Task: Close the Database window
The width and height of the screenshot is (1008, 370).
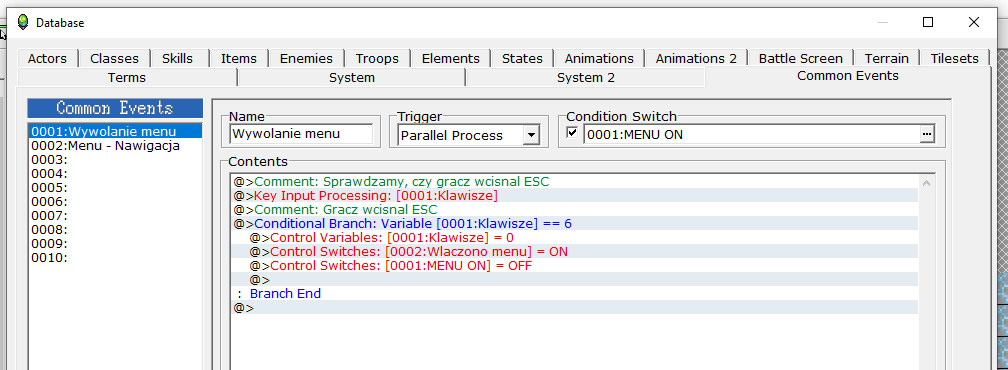Action: pyautogui.click(x=974, y=22)
